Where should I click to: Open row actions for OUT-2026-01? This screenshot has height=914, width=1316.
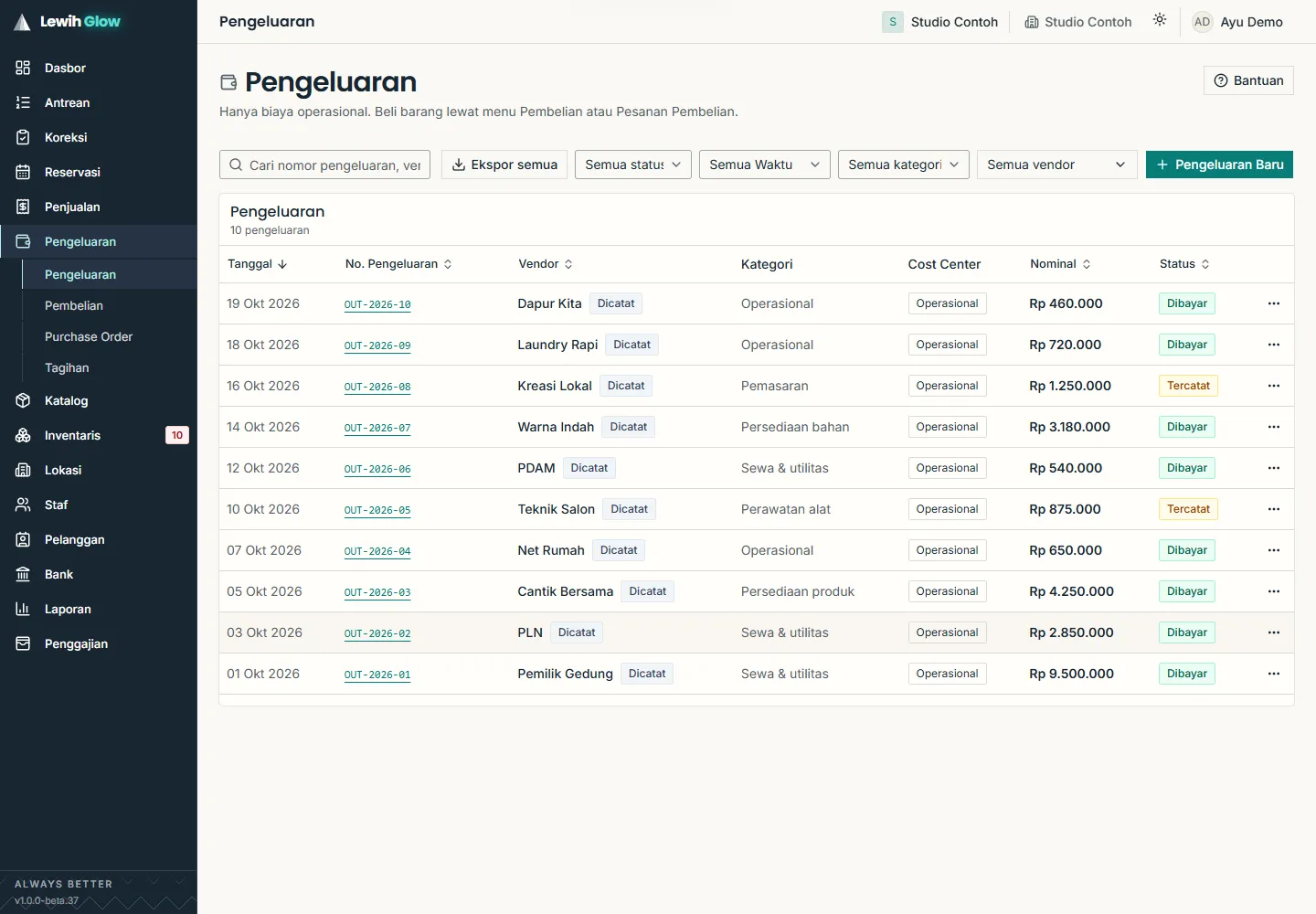(1274, 674)
